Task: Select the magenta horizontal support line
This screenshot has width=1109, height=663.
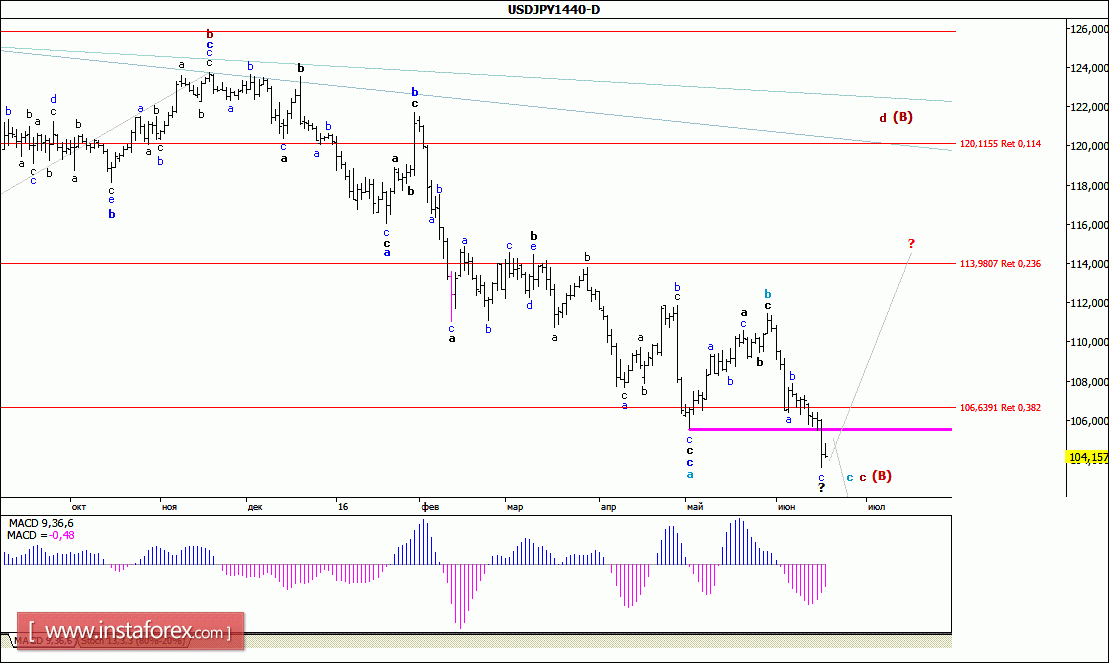Action: (820, 429)
